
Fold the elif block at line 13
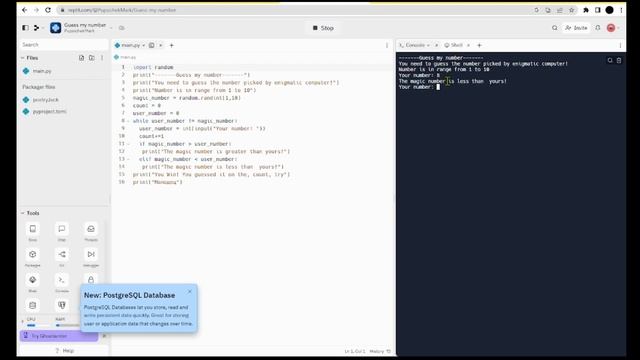[x=128, y=159]
